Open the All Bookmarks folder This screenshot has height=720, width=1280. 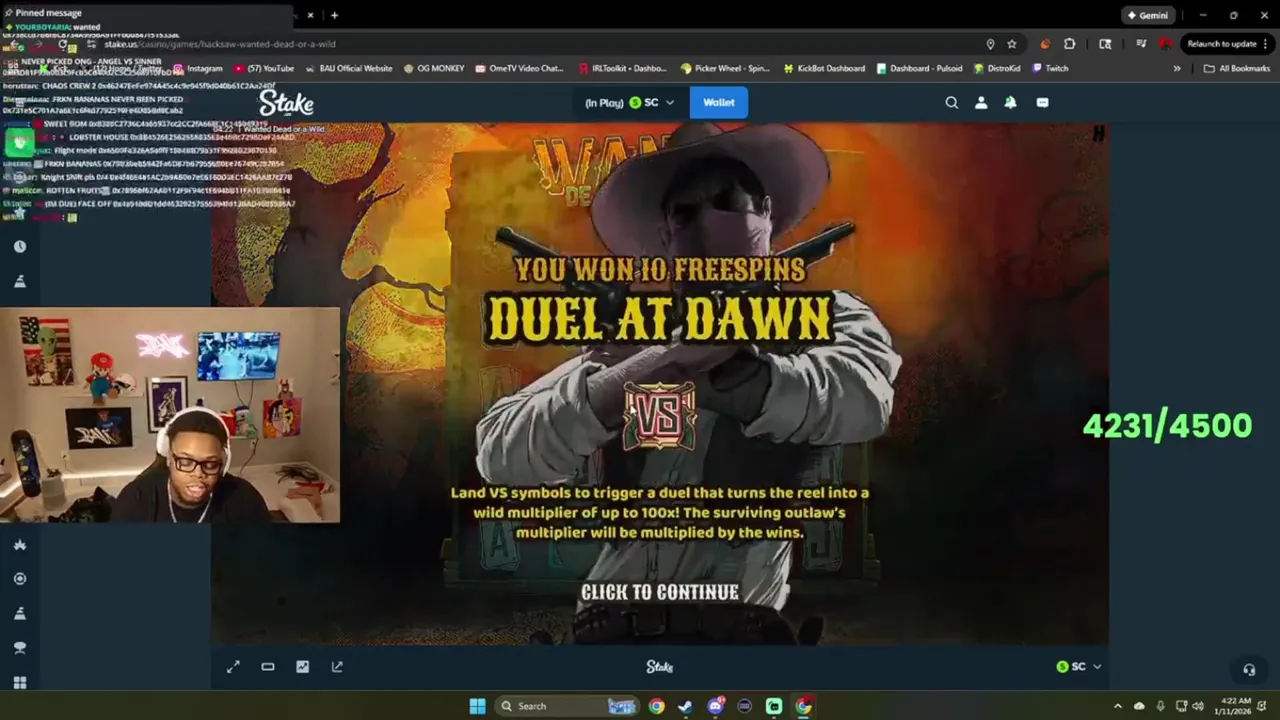click(x=1237, y=68)
